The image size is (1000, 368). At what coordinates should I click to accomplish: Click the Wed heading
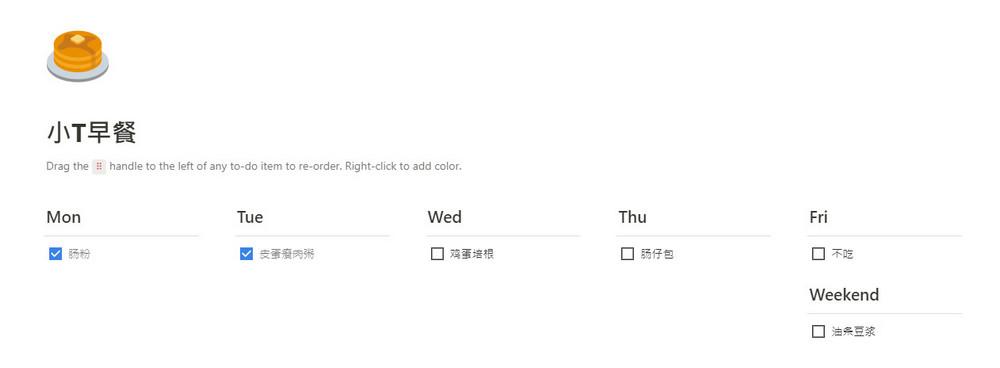tap(445, 217)
